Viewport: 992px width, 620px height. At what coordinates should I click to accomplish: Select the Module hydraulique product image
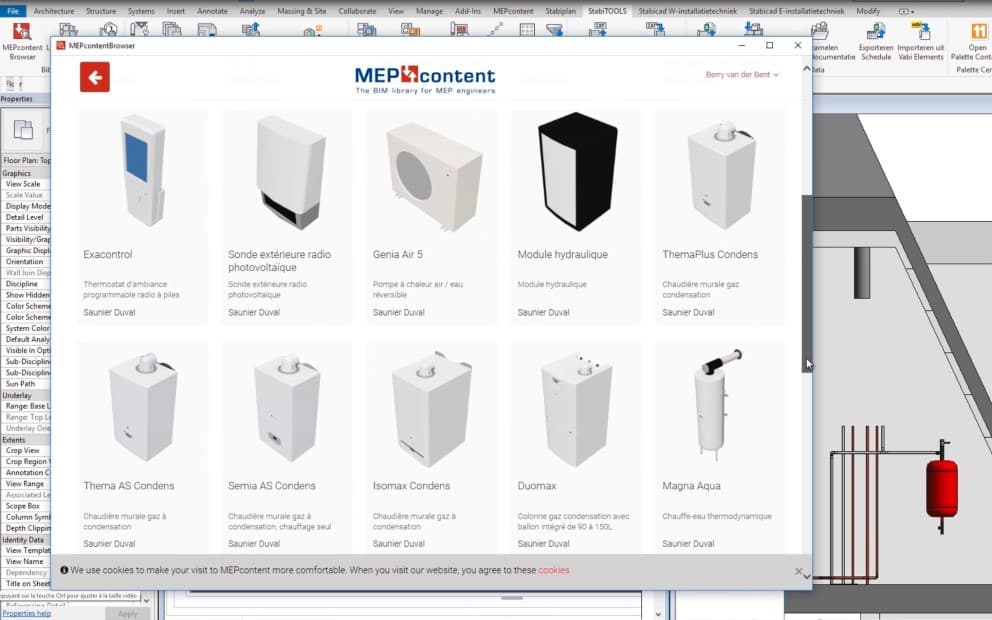tap(576, 172)
